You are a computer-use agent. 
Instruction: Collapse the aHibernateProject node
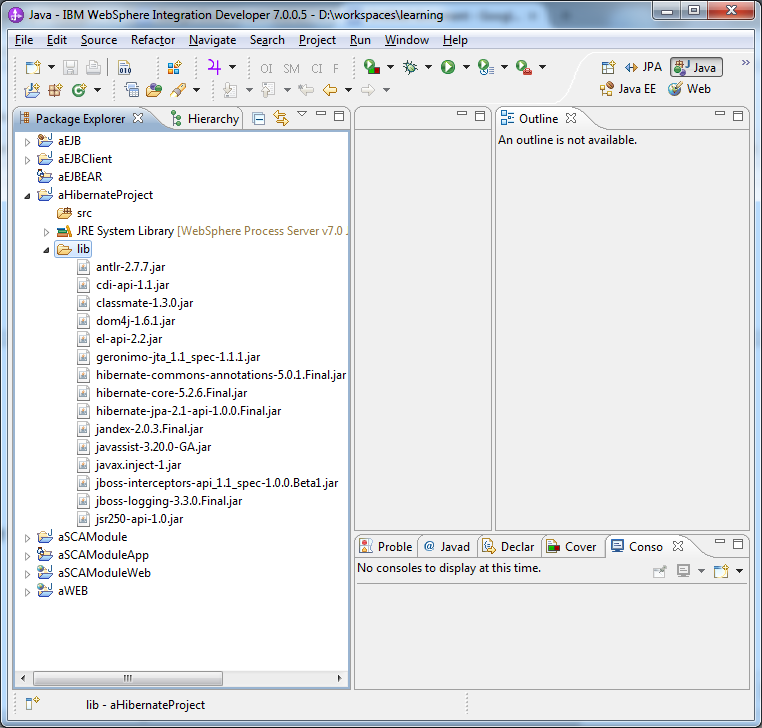pos(27,196)
